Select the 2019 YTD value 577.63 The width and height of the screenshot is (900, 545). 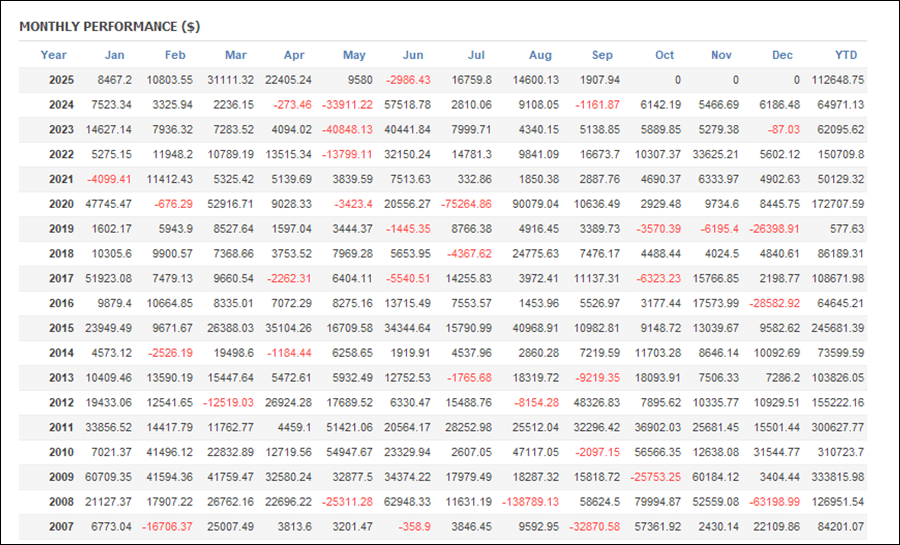(845, 229)
